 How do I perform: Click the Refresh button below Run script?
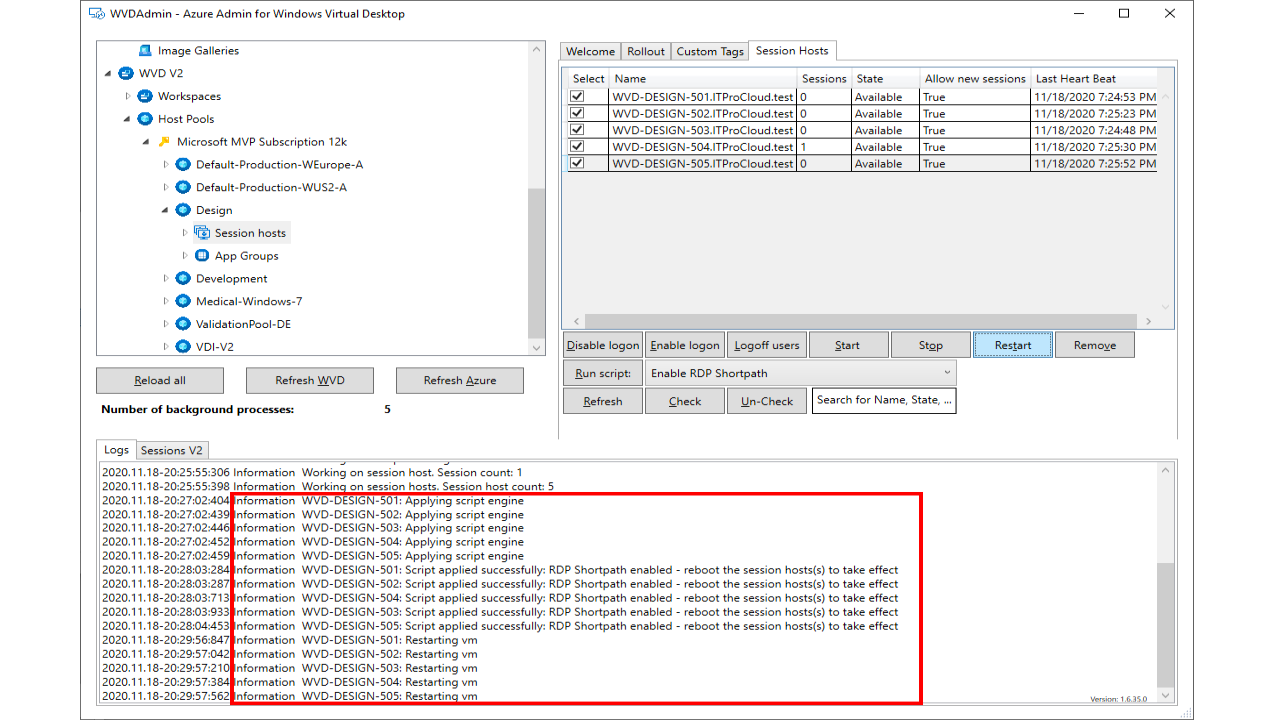[x=603, y=401]
